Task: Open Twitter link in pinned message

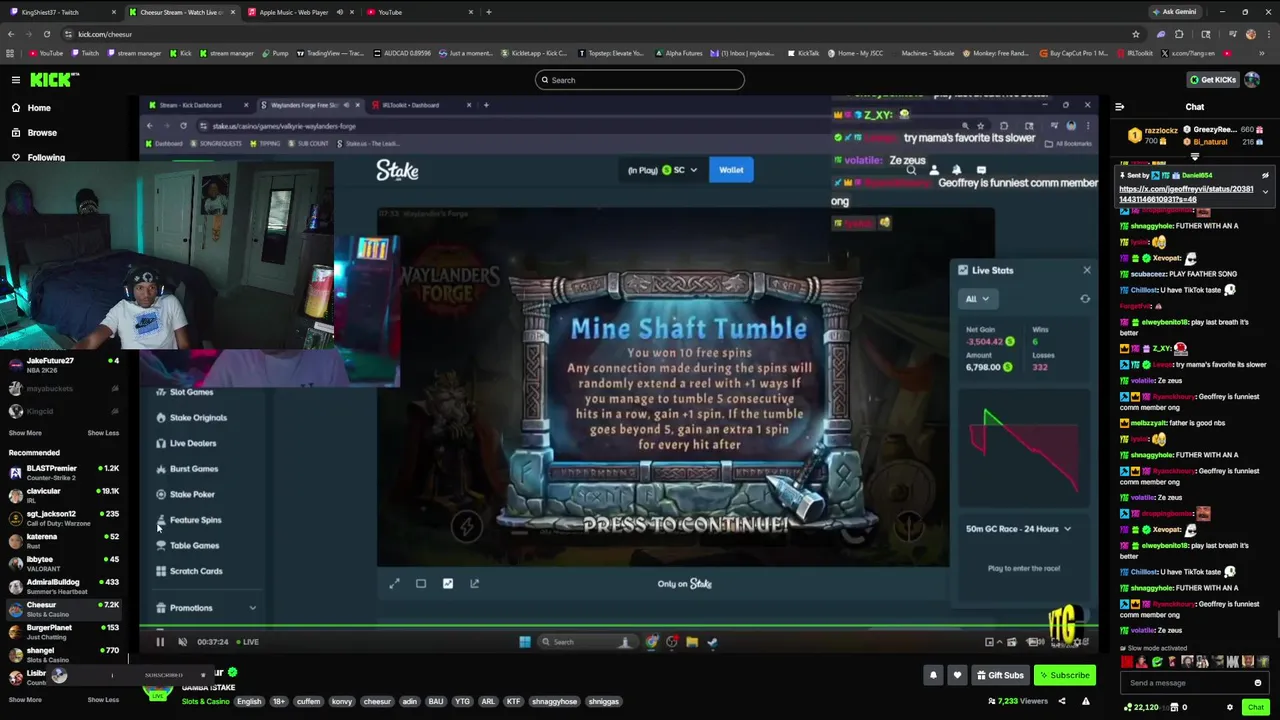Action: point(1186,194)
